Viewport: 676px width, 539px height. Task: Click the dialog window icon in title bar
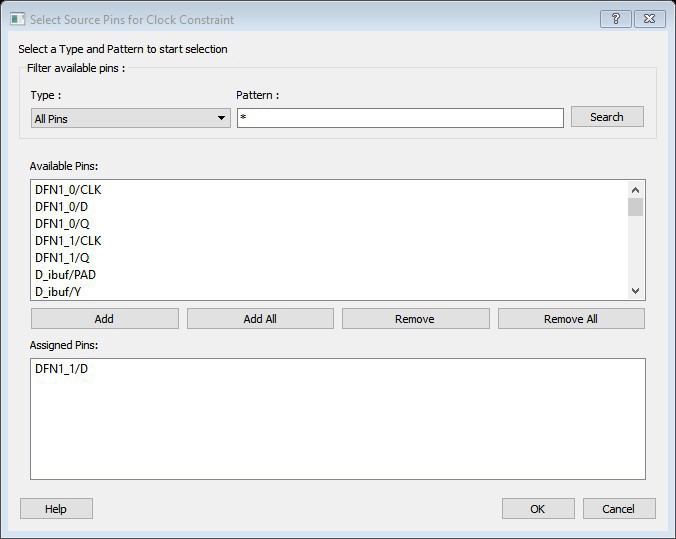(x=17, y=19)
